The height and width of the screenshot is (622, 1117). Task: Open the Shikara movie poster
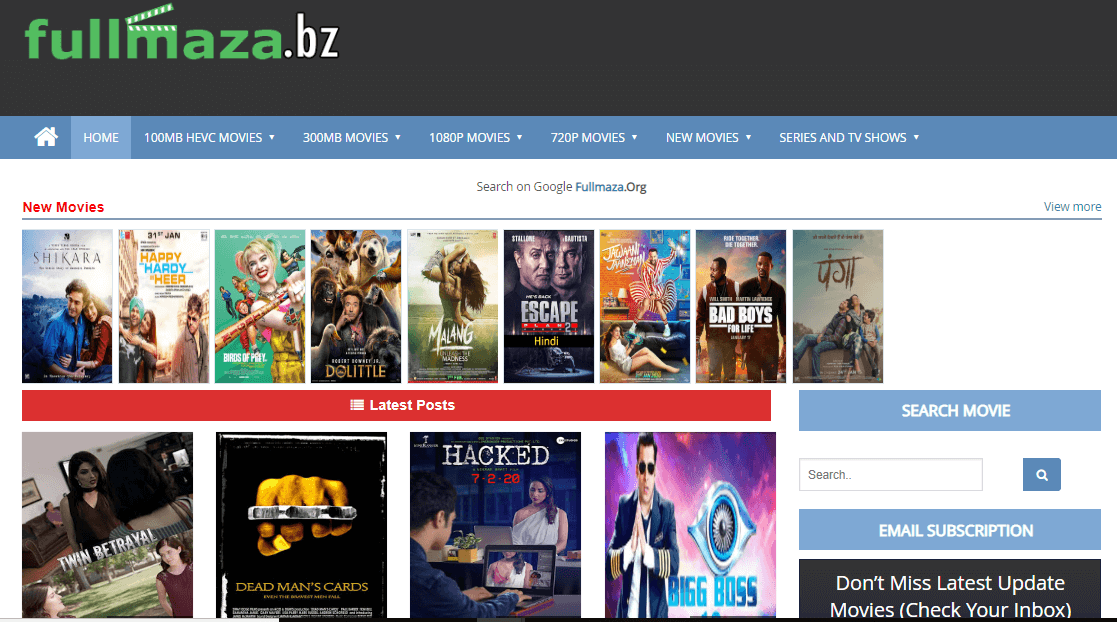pos(67,306)
